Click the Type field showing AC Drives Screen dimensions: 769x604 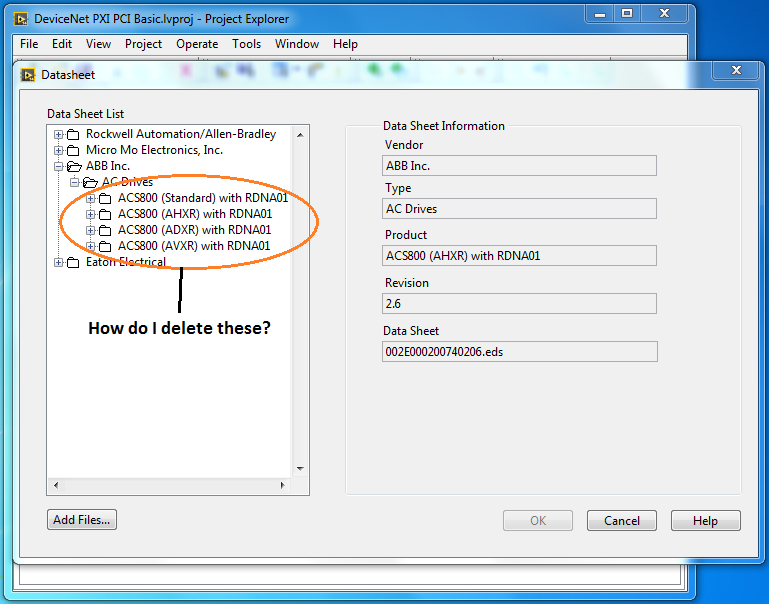click(x=519, y=209)
